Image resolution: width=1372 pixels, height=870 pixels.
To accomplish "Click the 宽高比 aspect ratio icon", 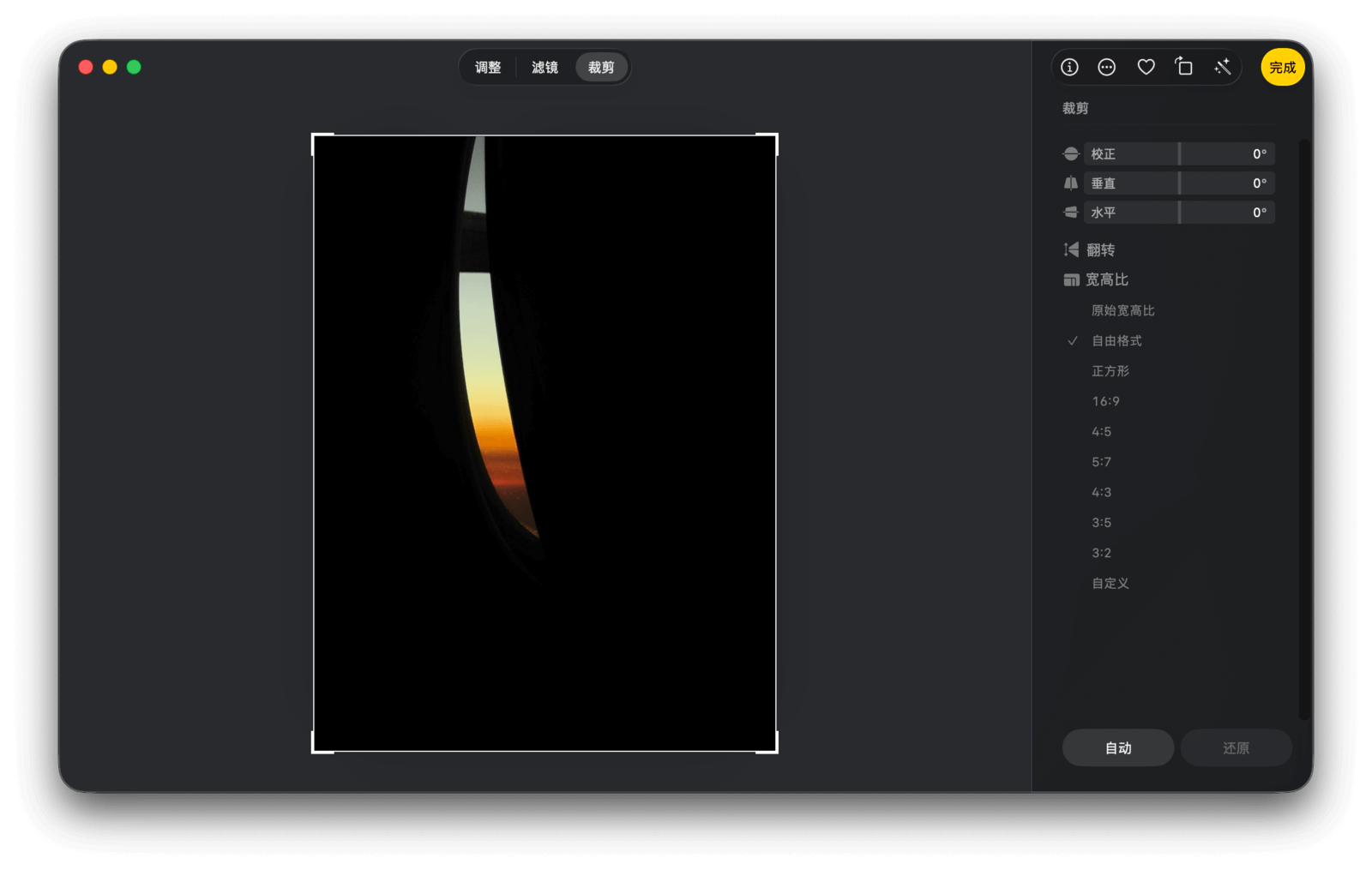I will pos(1071,279).
